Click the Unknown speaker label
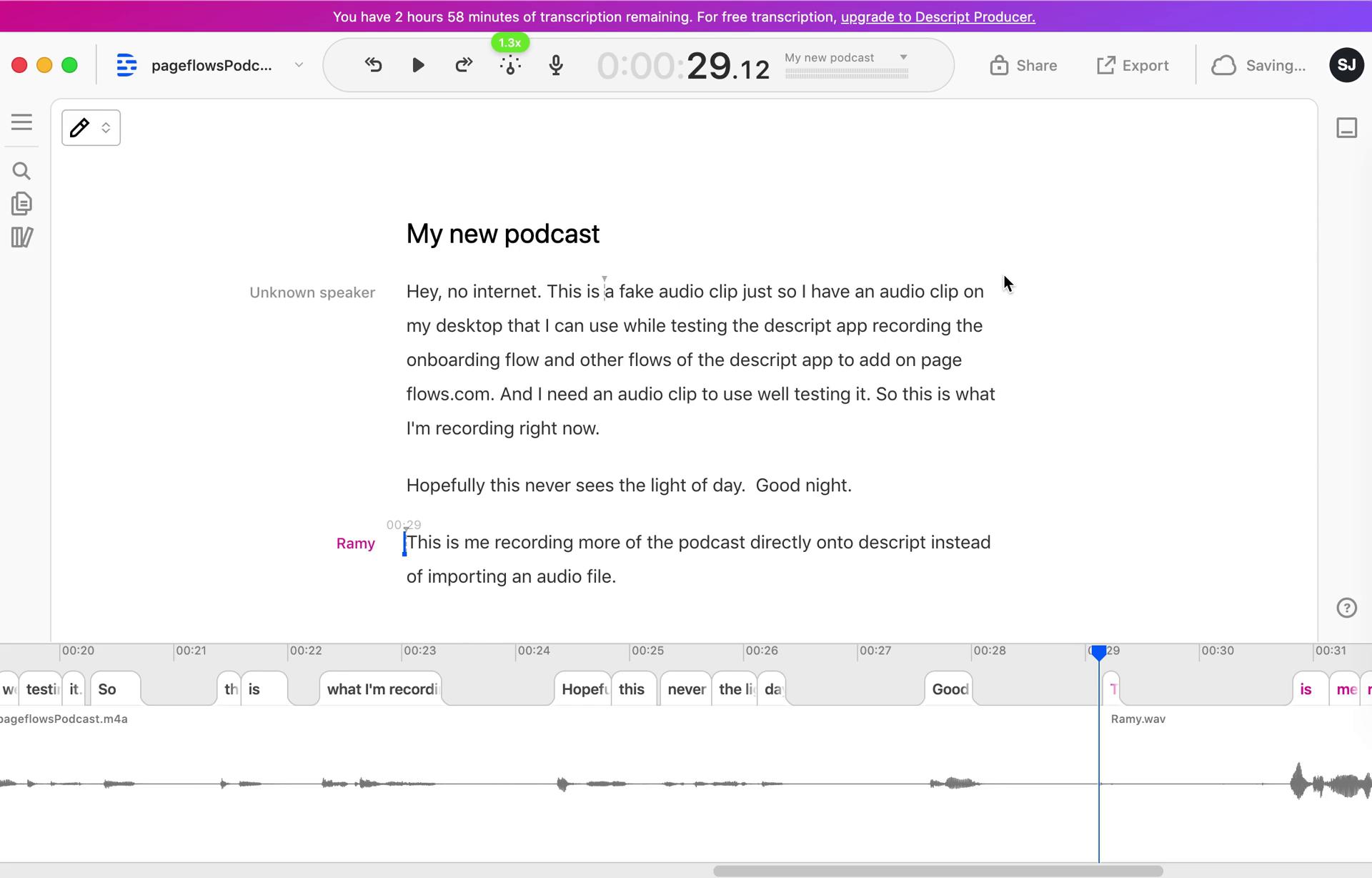The height and width of the screenshot is (878, 1372). tap(312, 292)
